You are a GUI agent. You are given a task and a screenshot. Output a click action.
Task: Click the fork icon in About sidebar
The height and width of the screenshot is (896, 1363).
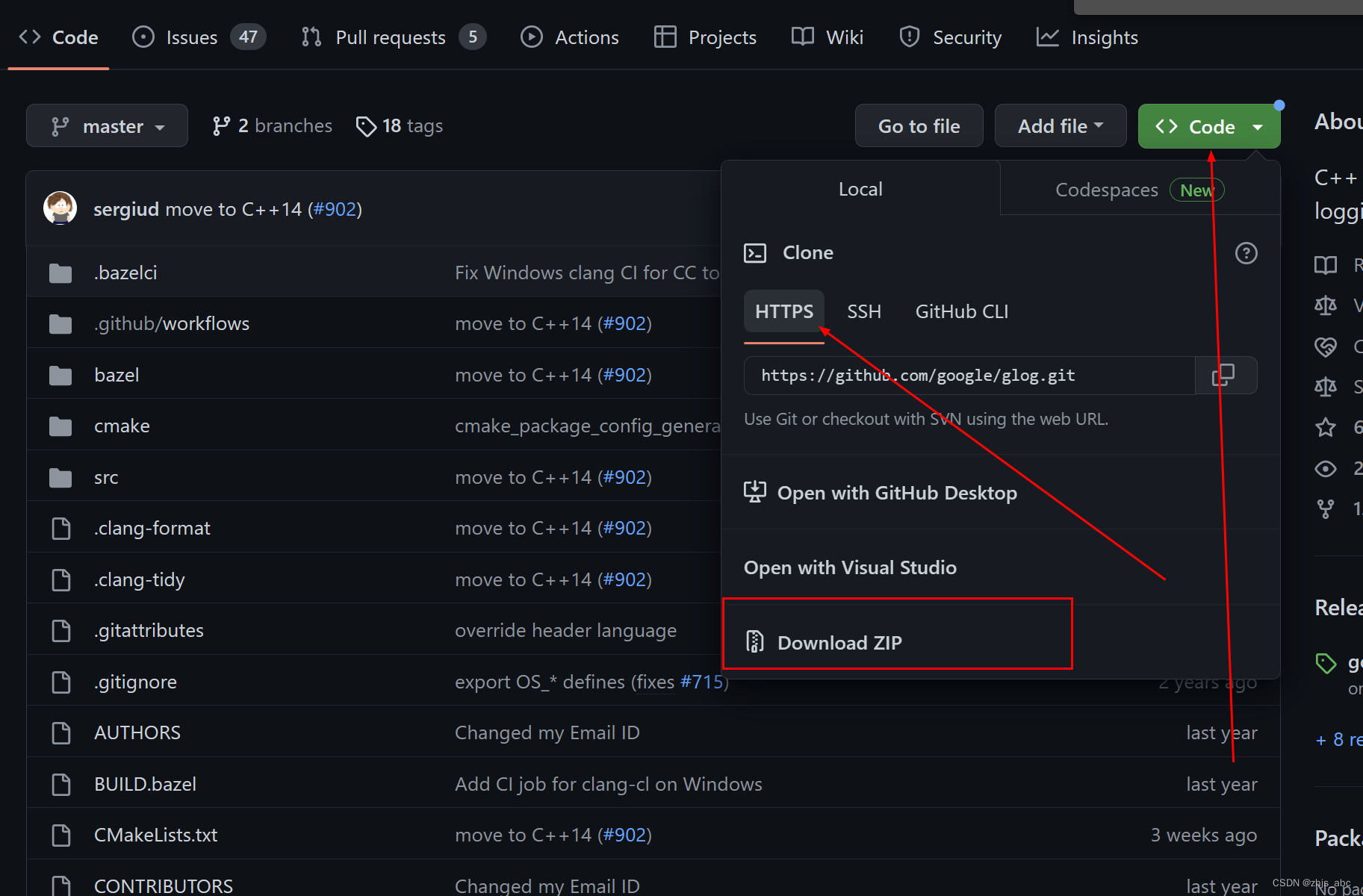[x=1326, y=509]
